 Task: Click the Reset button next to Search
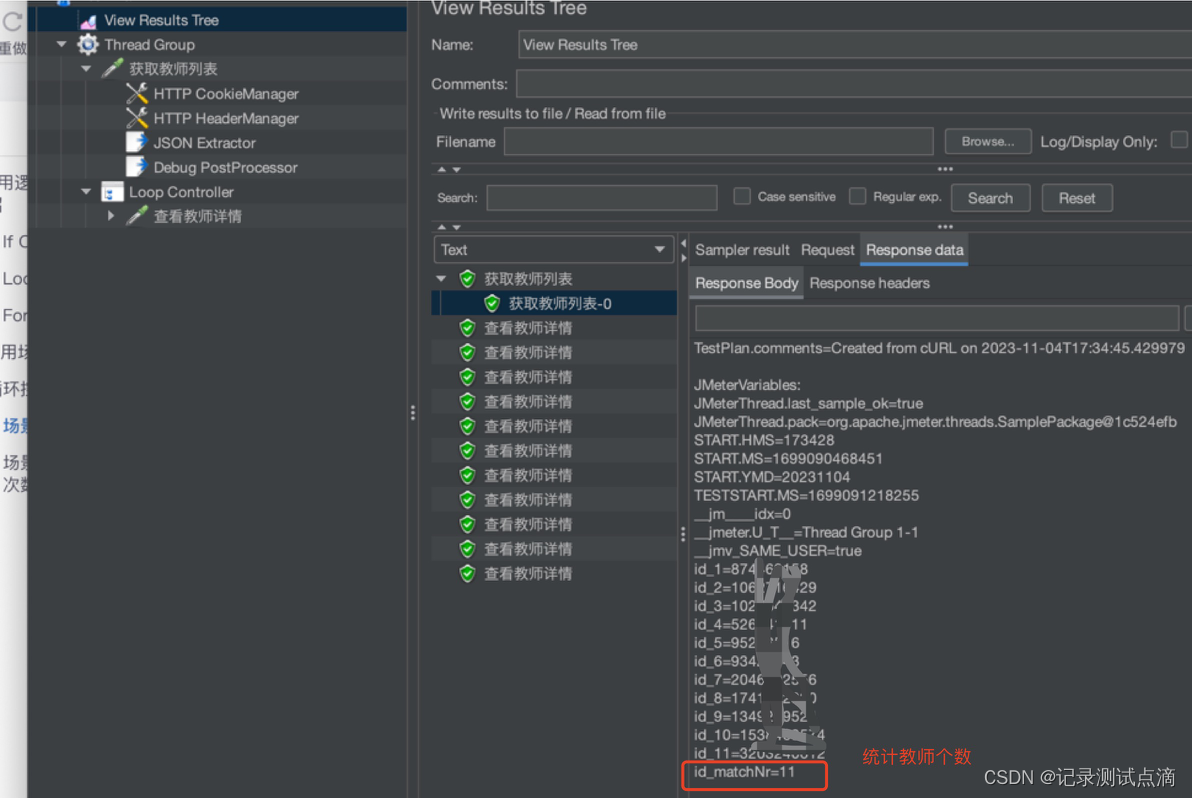tap(1077, 197)
